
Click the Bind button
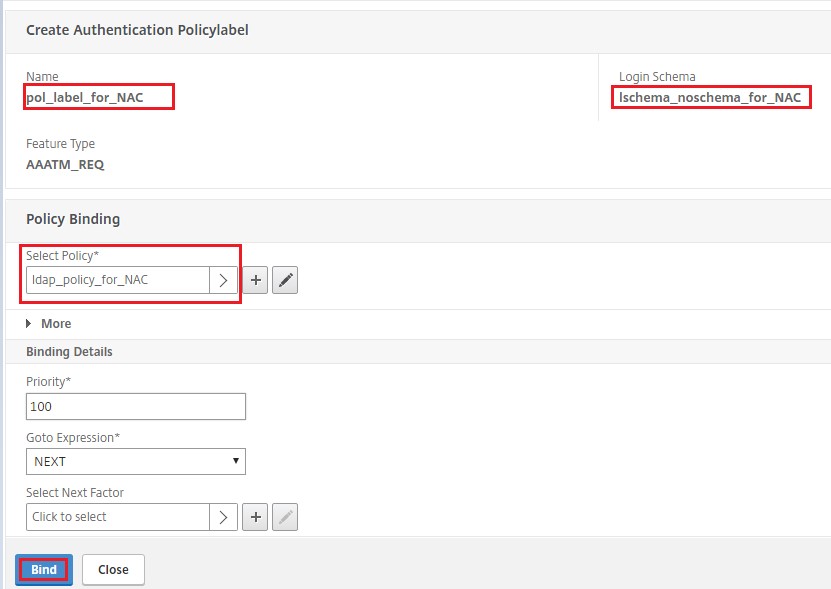(x=44, y=570)
